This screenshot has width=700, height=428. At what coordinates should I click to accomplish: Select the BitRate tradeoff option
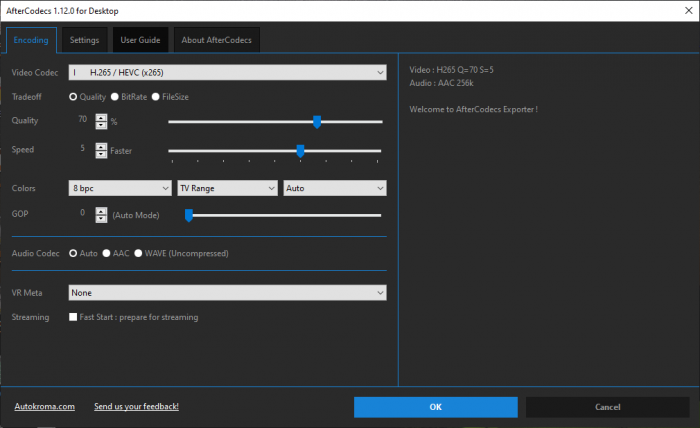[x=115, y=97]
